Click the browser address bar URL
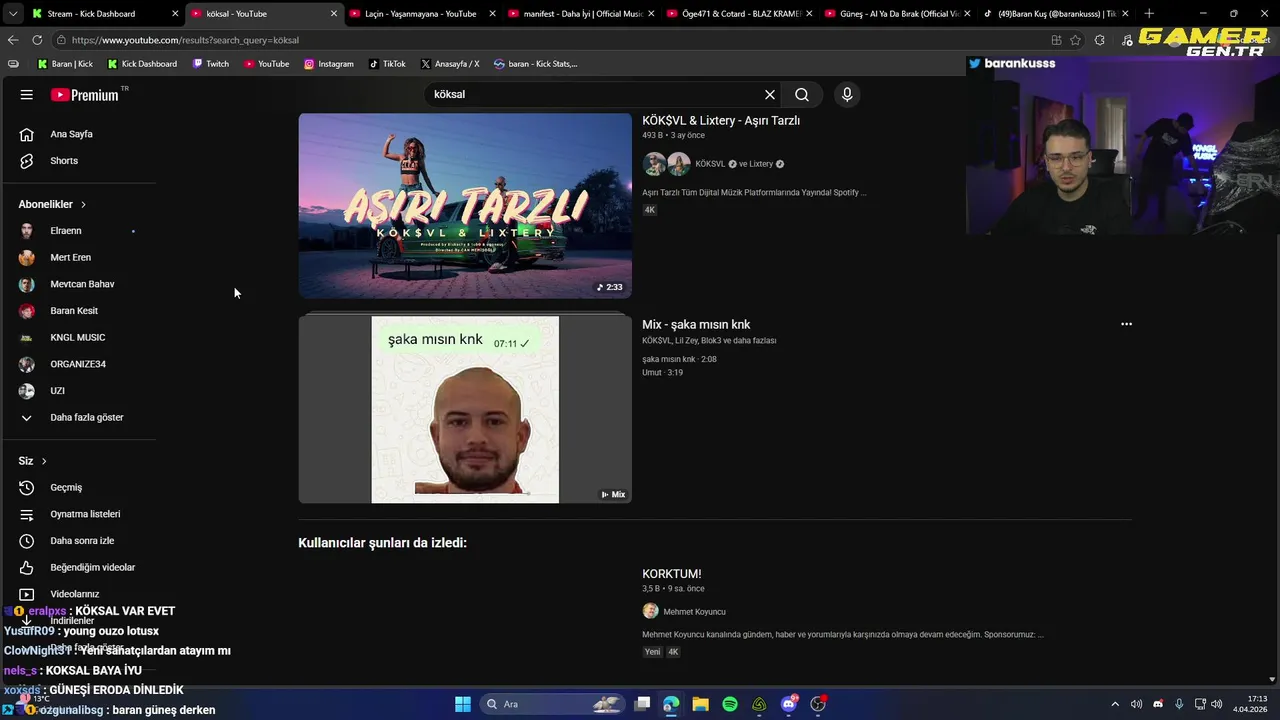This screenshot has height=720, width=1280. [x=184, y=40]
